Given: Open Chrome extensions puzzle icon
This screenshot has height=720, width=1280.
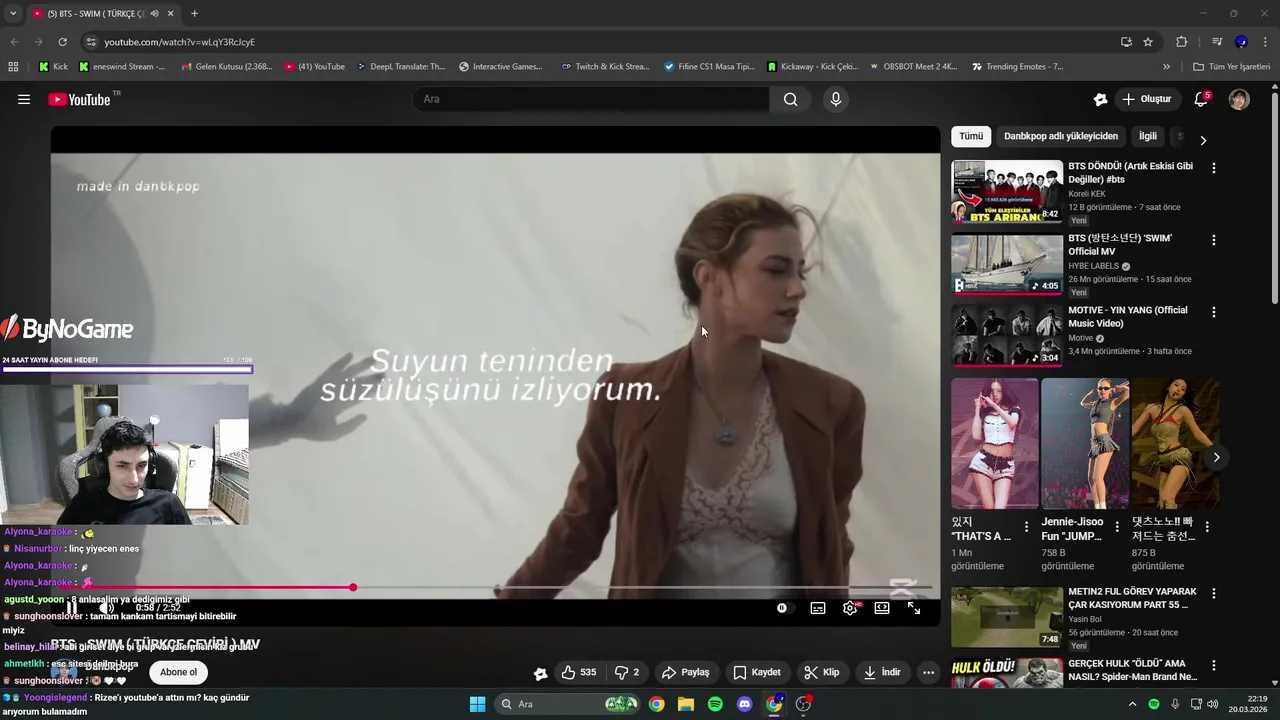Looking at the screenshot, I should (x=1182, y=42).
